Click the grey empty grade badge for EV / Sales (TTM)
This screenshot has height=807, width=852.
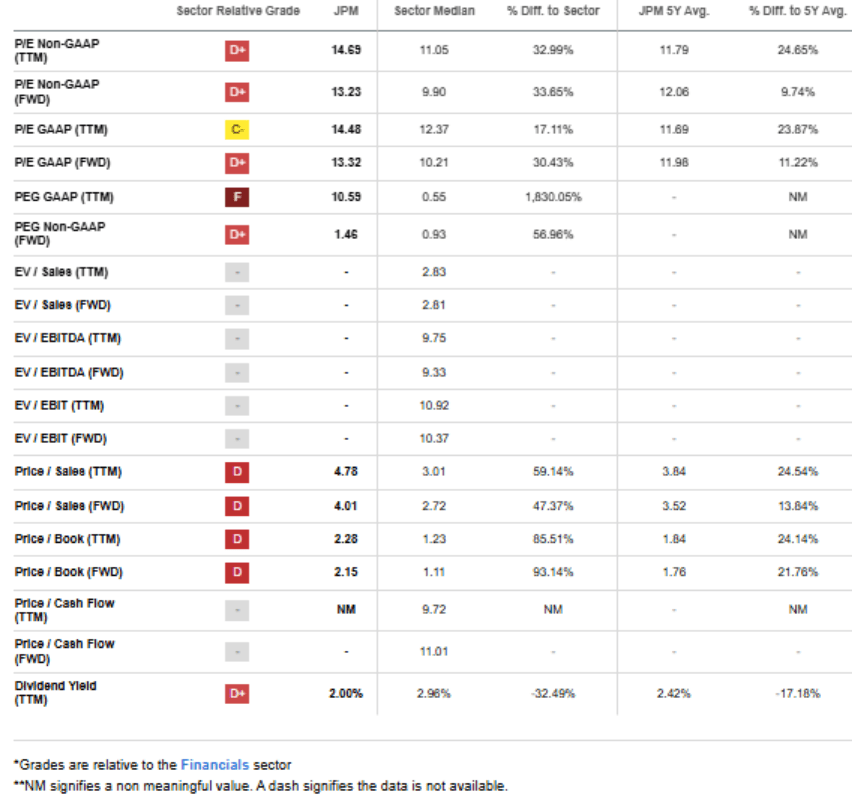[x=237, y=272]
